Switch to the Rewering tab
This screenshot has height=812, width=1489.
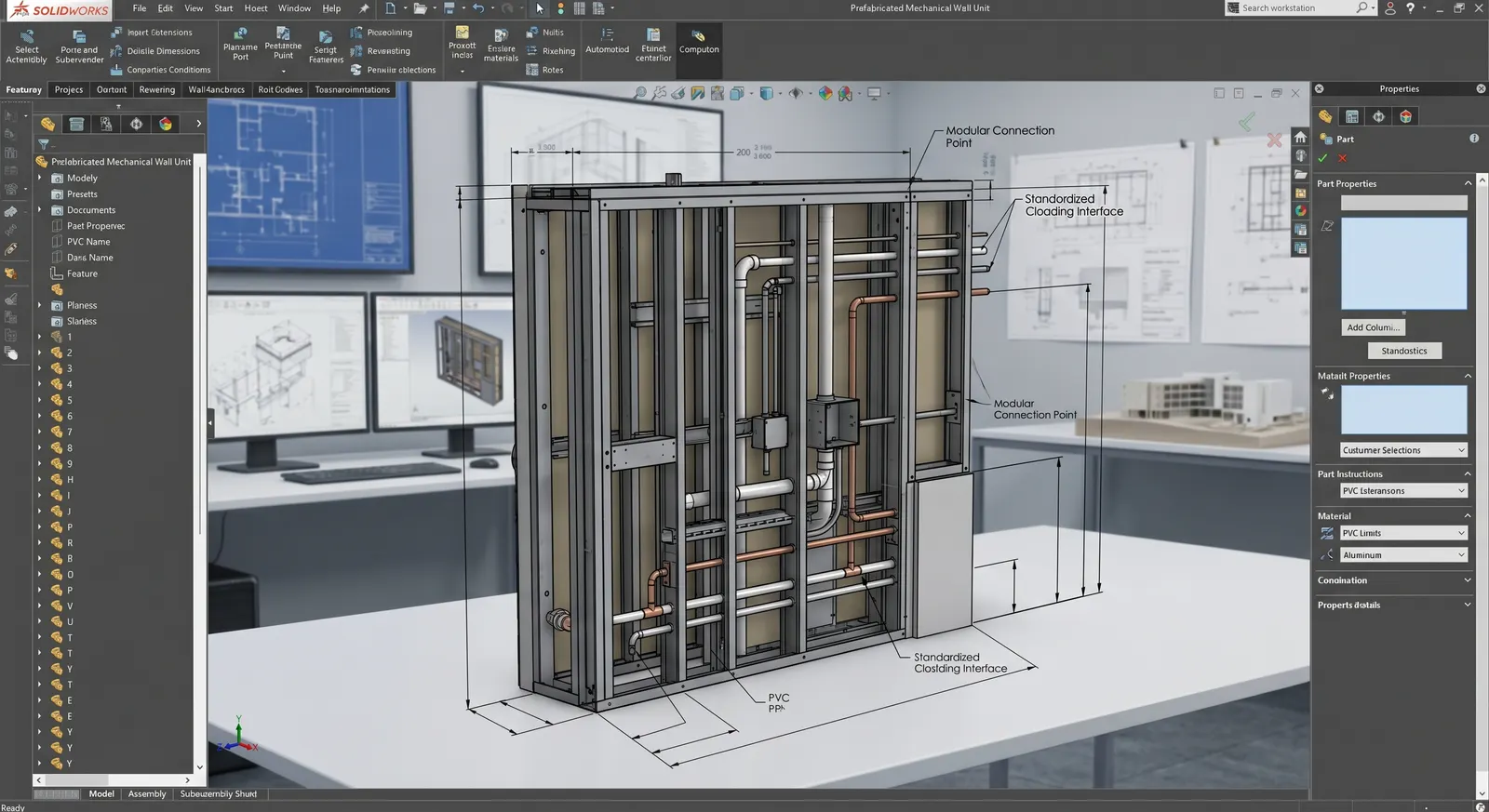[156, 89]
